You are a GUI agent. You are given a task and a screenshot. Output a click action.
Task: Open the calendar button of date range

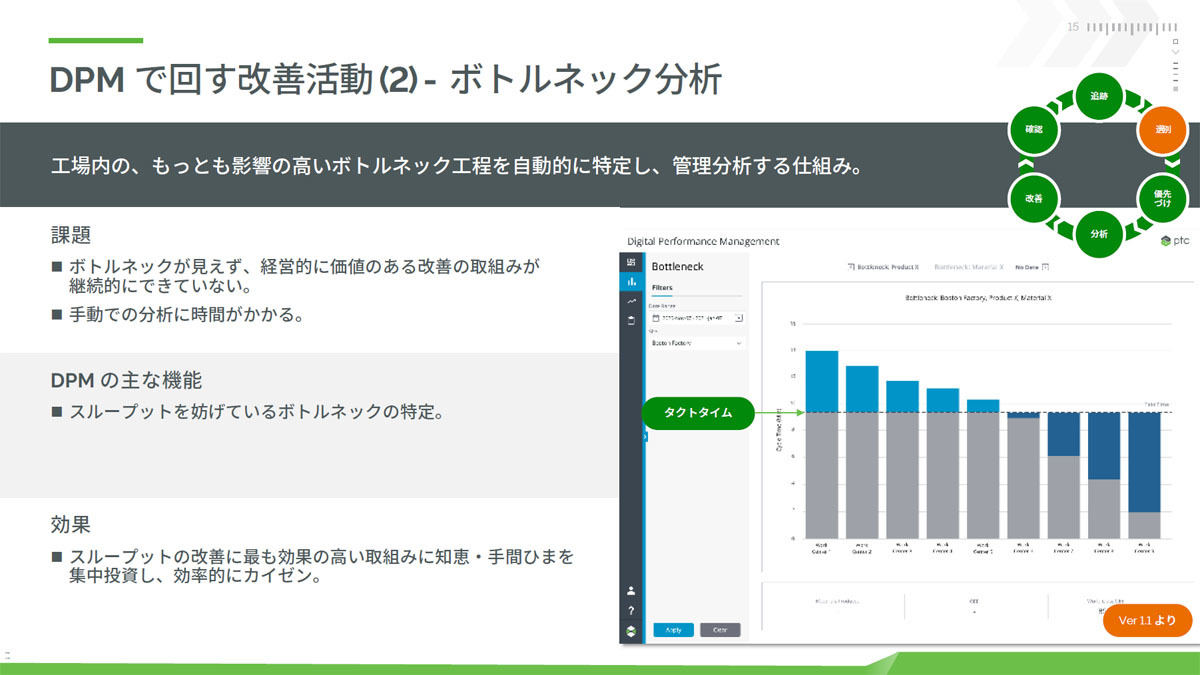click(x=739, y=318)
